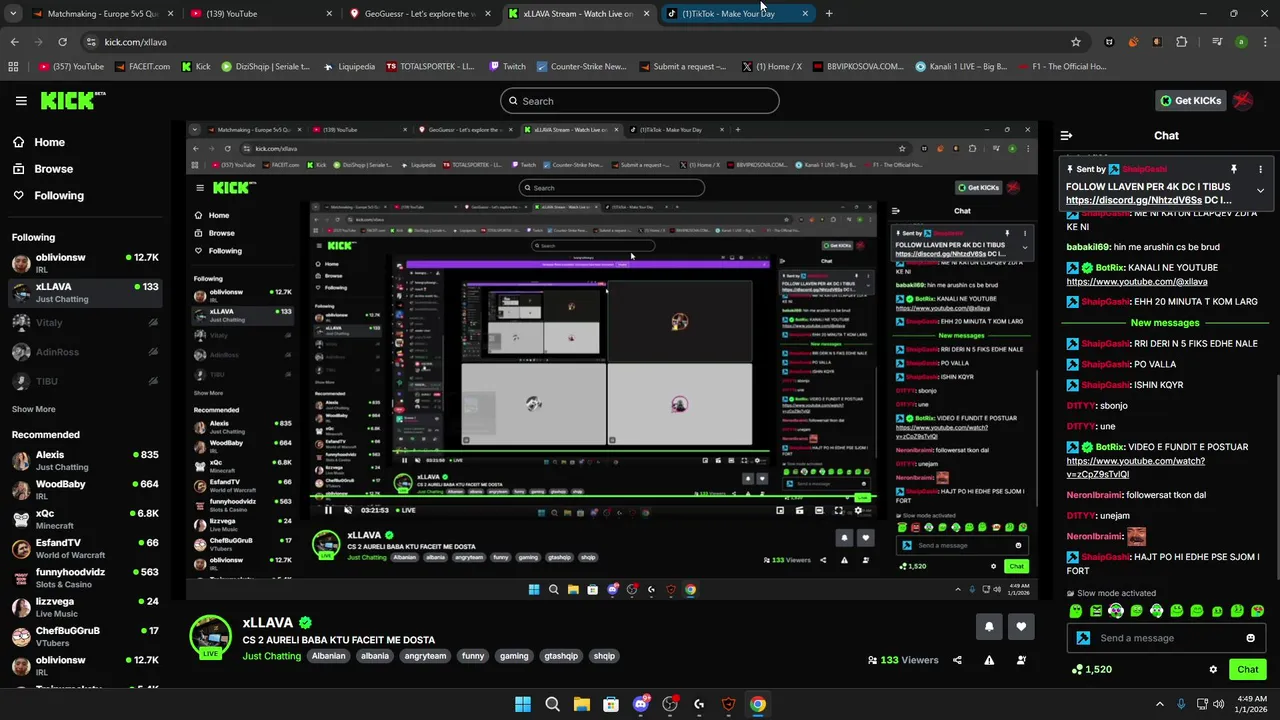Share the xLLAVA stream
Screen dimensions: 1280x720
coord(957,660)
